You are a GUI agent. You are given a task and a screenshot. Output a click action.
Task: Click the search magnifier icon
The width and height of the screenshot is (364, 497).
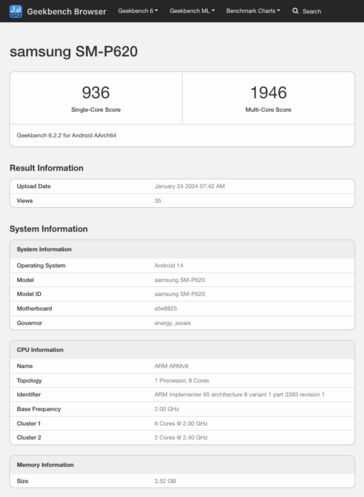(295, 11)
